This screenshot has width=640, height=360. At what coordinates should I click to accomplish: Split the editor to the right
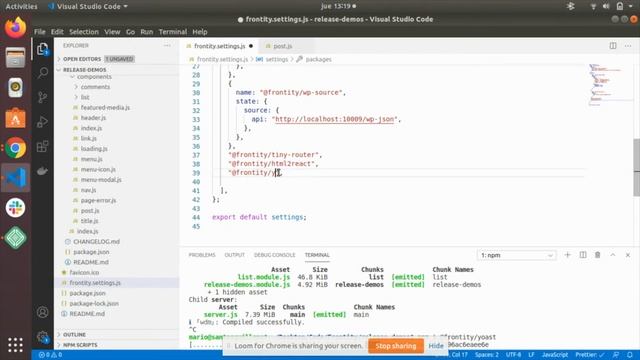(613, 46)
